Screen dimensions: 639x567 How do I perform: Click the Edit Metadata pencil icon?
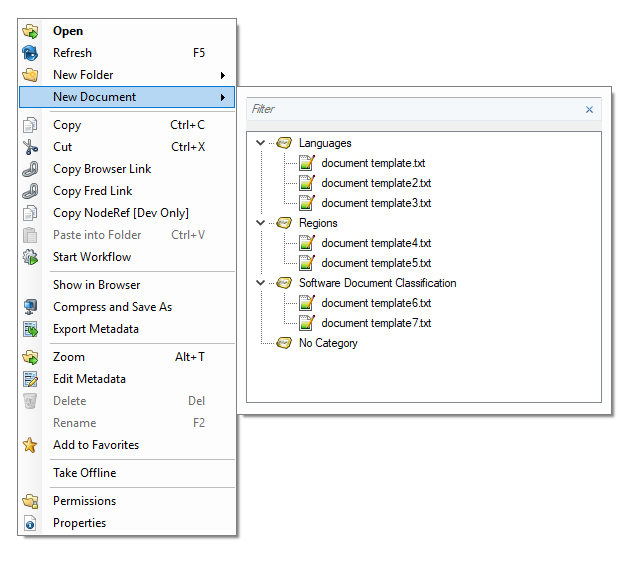pyautogui.click(x=30, y=379)
